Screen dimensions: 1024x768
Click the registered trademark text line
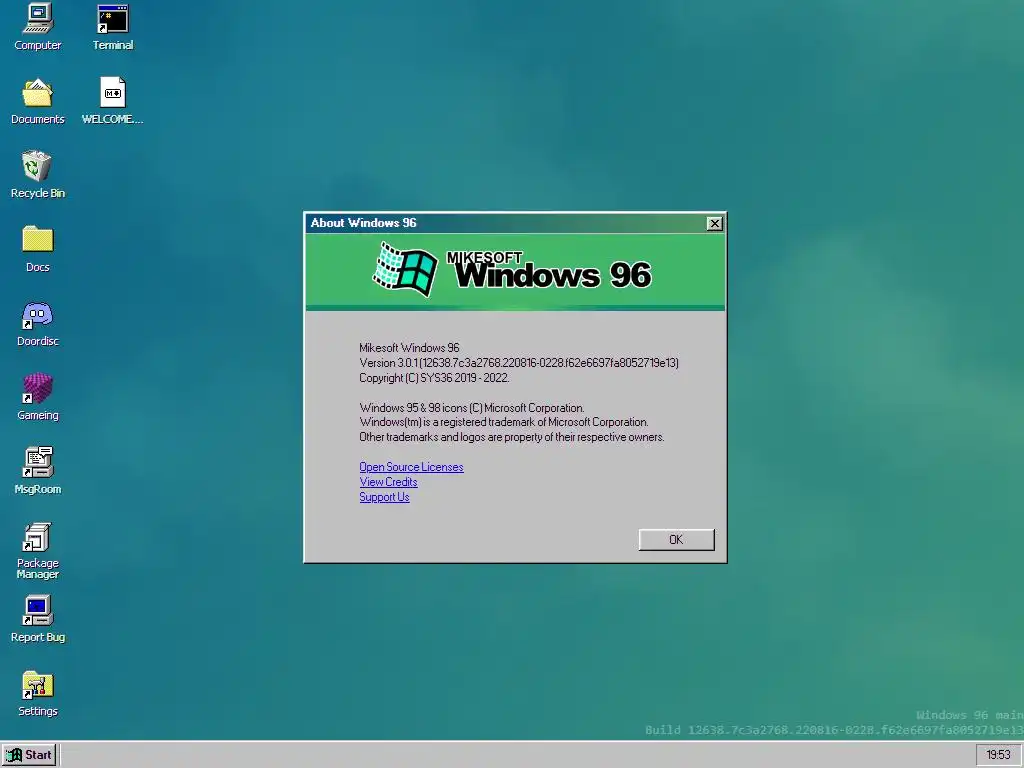(504, 422)
